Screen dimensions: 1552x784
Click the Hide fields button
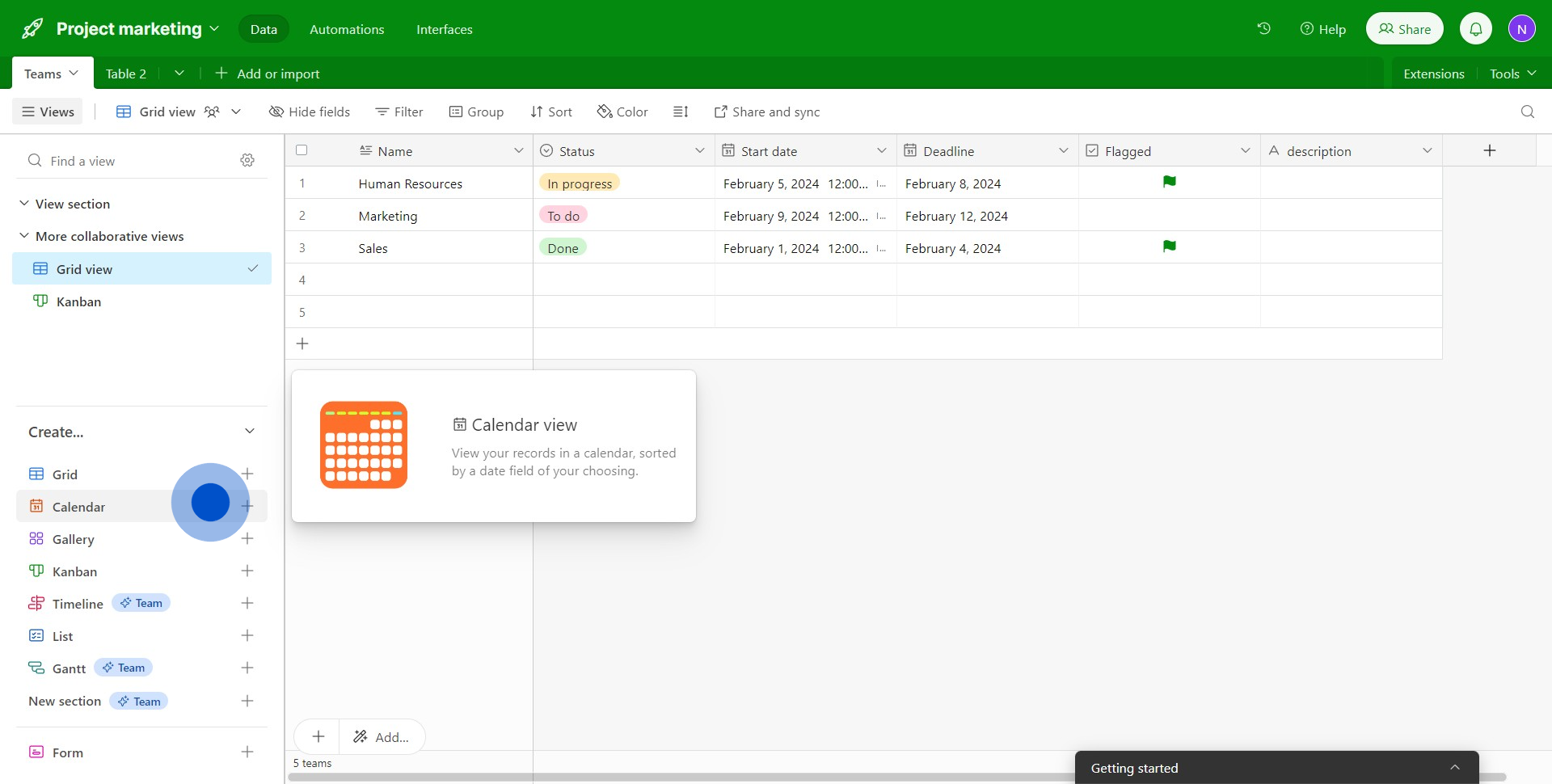(310, 112)
